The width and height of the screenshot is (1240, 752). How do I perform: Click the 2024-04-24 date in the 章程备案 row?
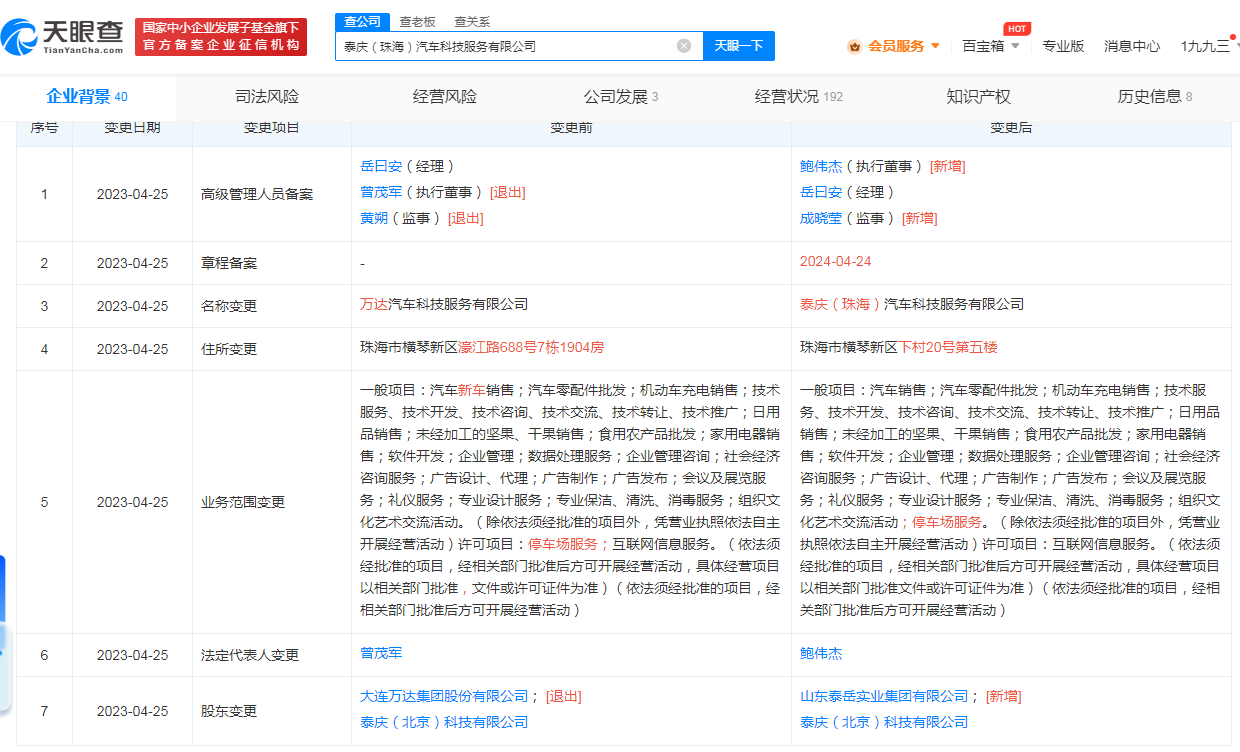click(x=835, y=261)
